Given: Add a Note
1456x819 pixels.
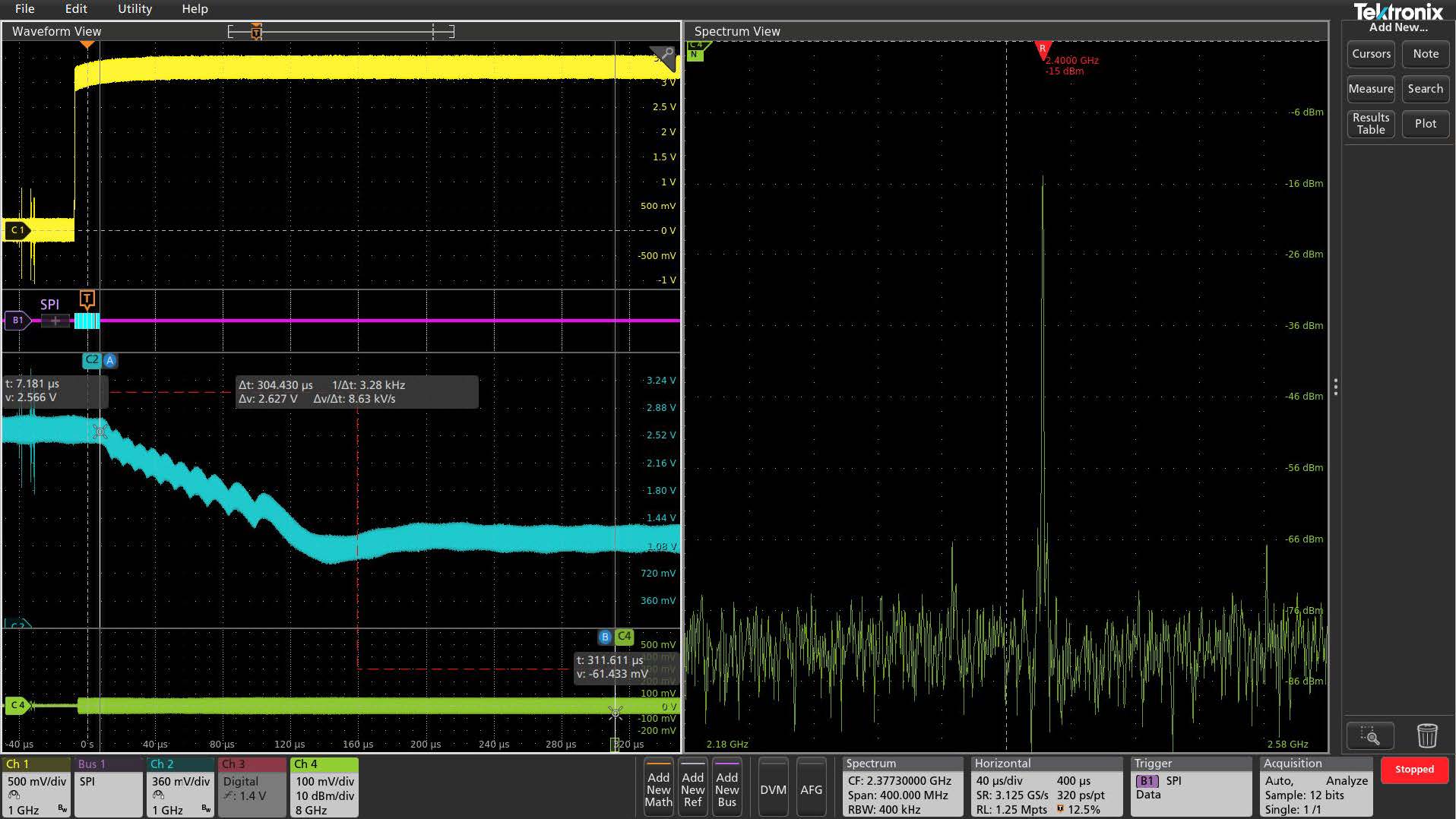Looking at the screenshot, I should (1426, 54).
